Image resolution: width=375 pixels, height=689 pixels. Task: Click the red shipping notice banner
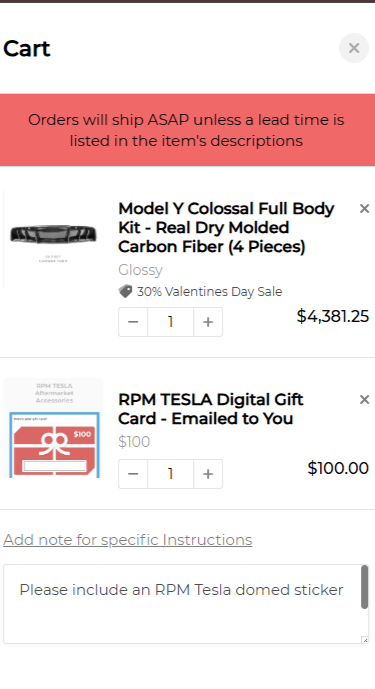click(x=187, y=130)
